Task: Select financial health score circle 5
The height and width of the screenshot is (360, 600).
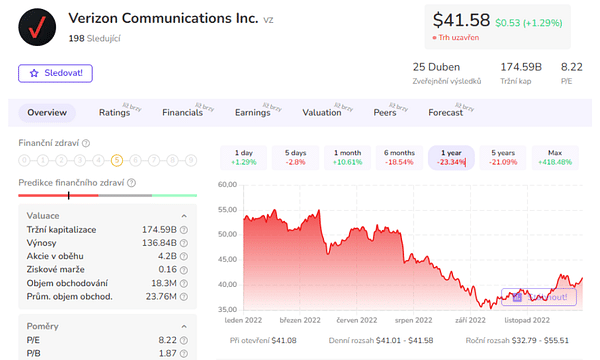Action: tap(117, 160)
